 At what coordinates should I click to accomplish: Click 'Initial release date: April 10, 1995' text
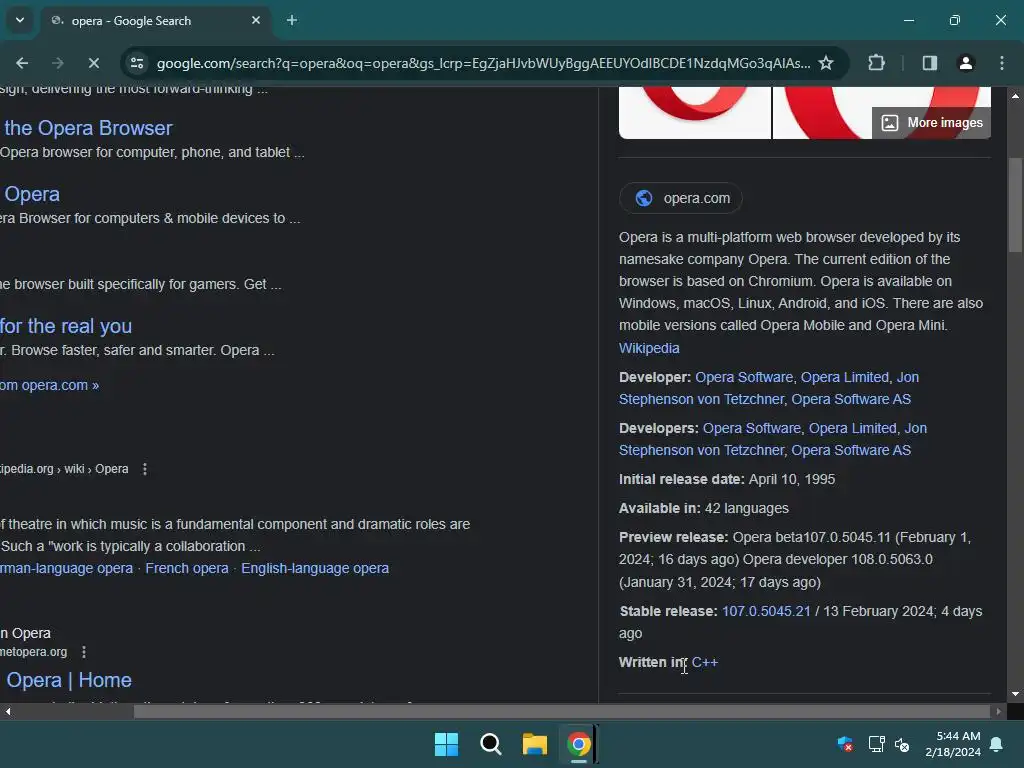[727, 479]
